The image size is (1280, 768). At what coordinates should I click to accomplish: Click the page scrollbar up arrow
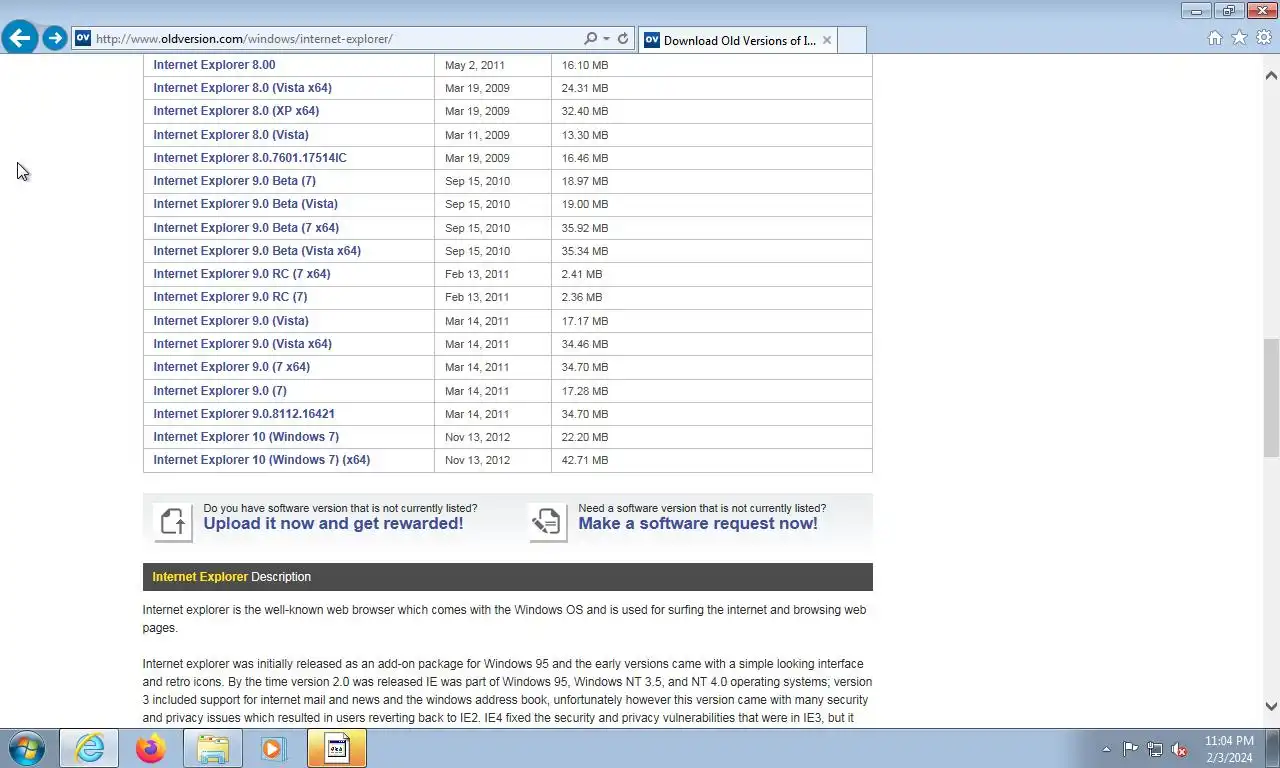(1271, 75)
